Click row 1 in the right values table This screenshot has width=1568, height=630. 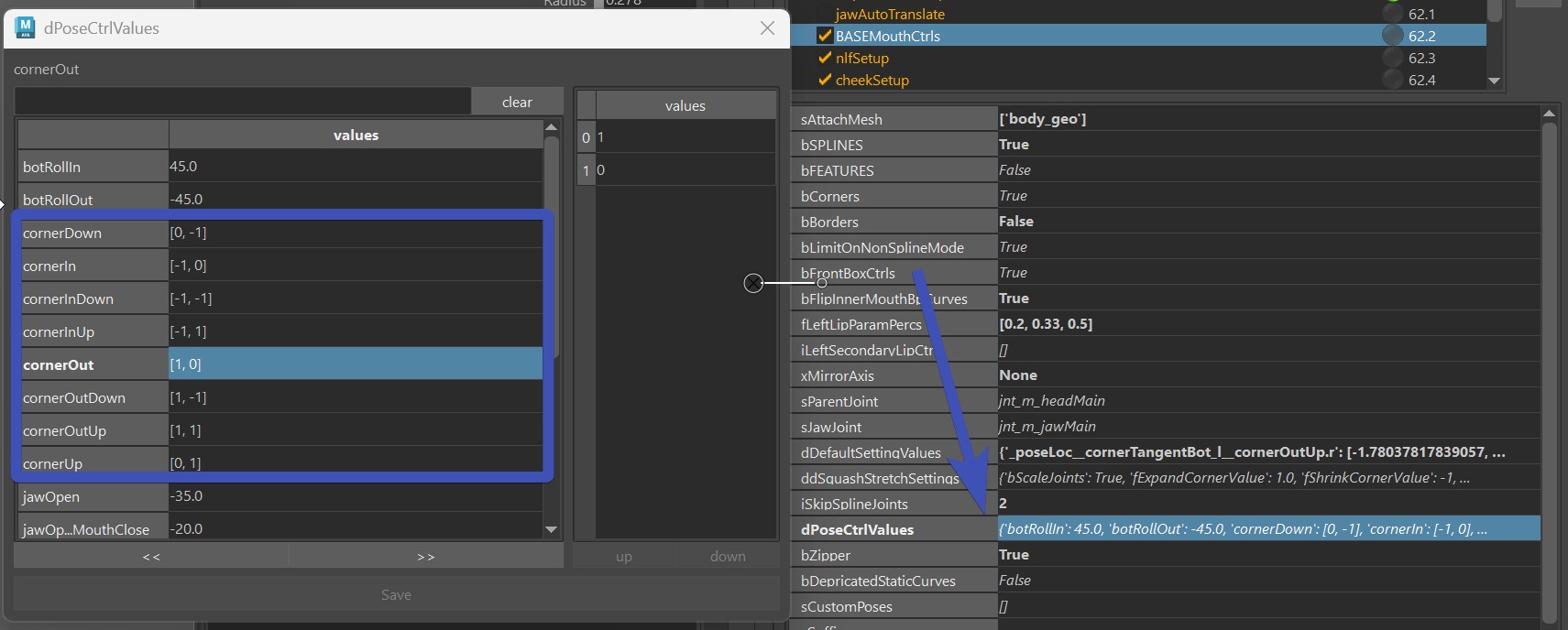click(676, 170)
